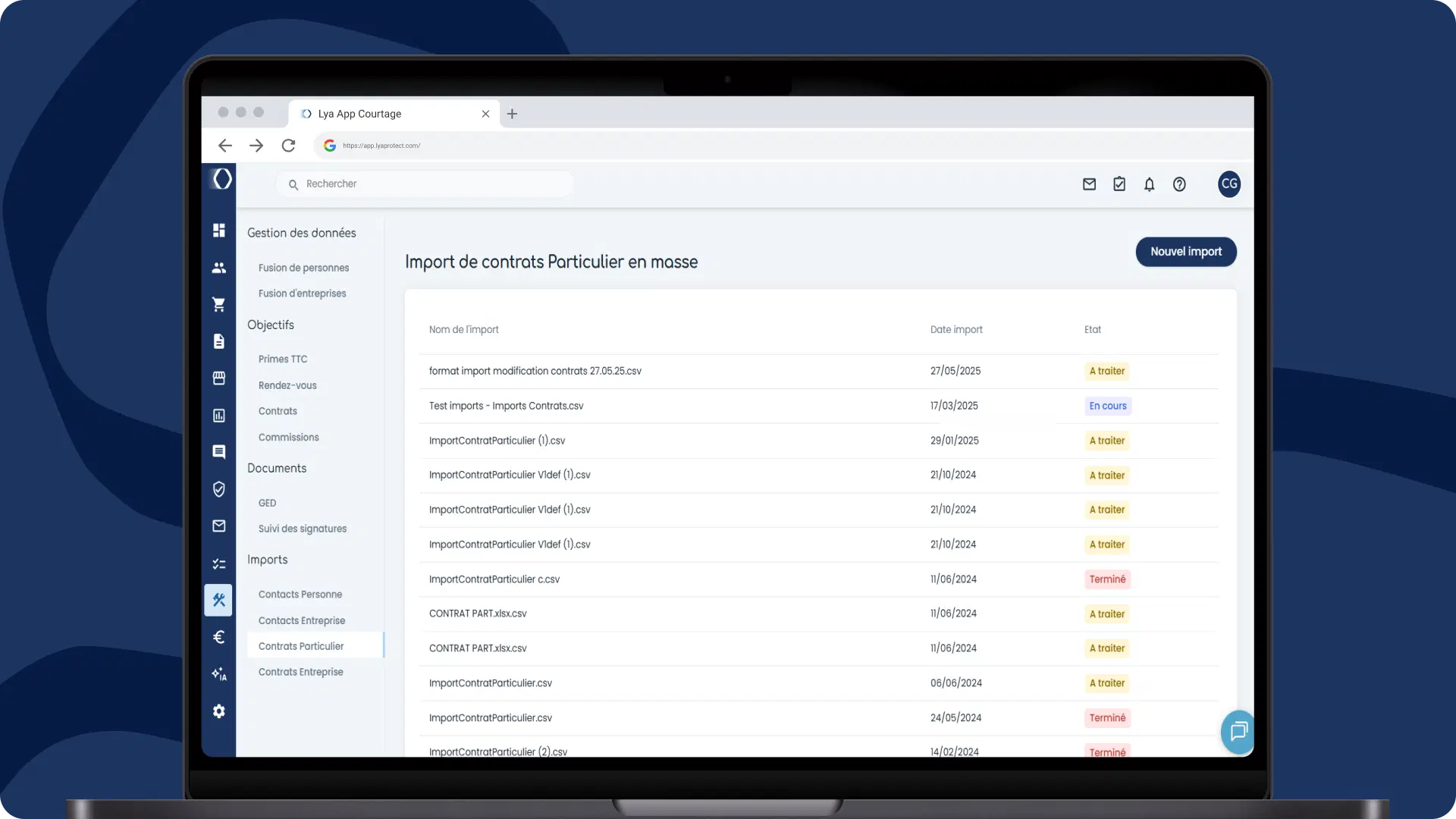Open 'Test imports - Imports Contrats.csv' row
This screenshot has height=819, width=1456.
tap(819, 406)
